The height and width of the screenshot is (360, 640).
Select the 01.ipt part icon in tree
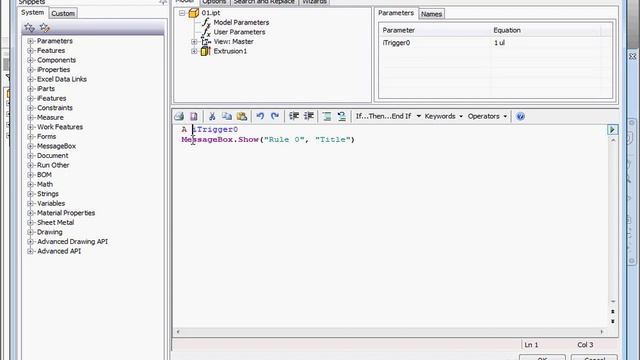193,13
